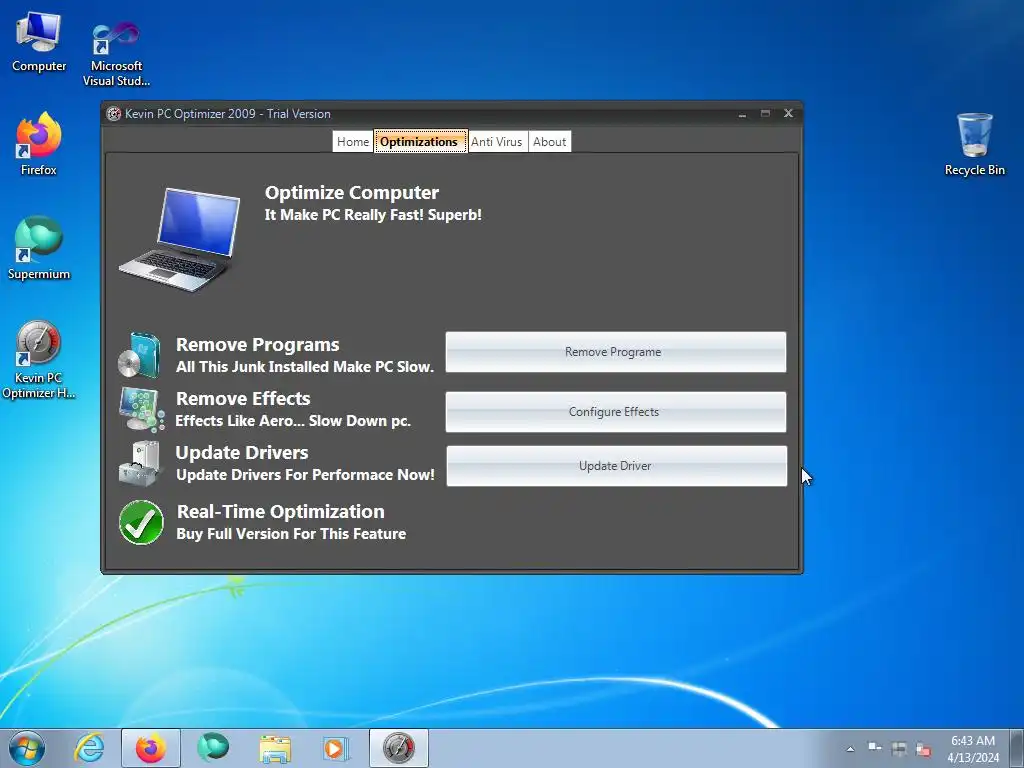The width and height of the screenshot is (1024, 768).
Task: Click the window title 'Kevin PC Optimizer 2009 - Trial Version'
Action: (x=228, y=114)
